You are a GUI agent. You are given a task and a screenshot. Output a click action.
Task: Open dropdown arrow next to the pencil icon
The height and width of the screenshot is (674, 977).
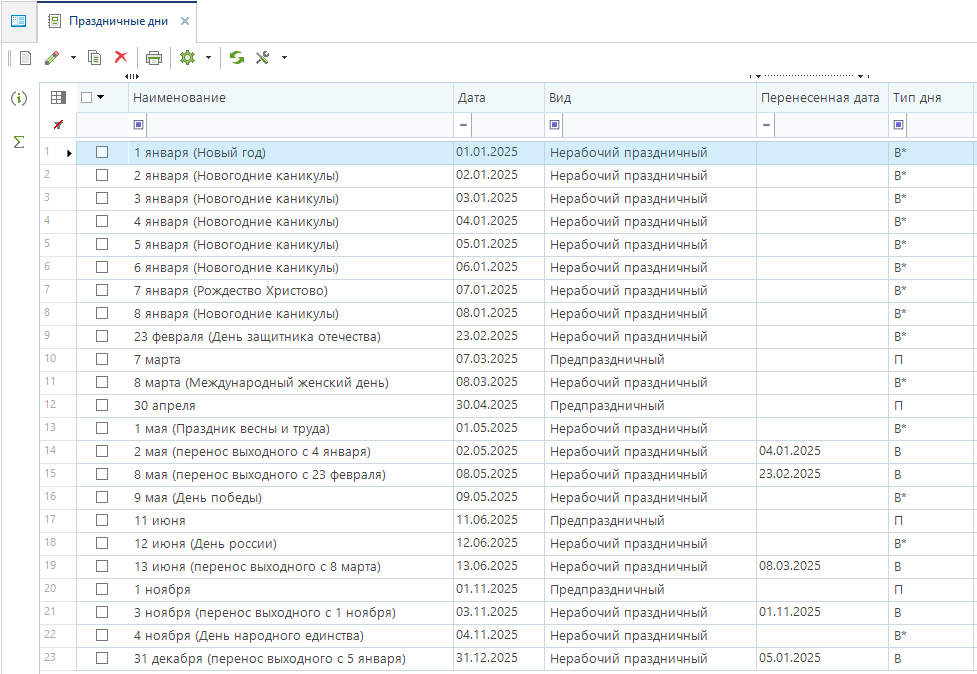[x=73, y=58]
